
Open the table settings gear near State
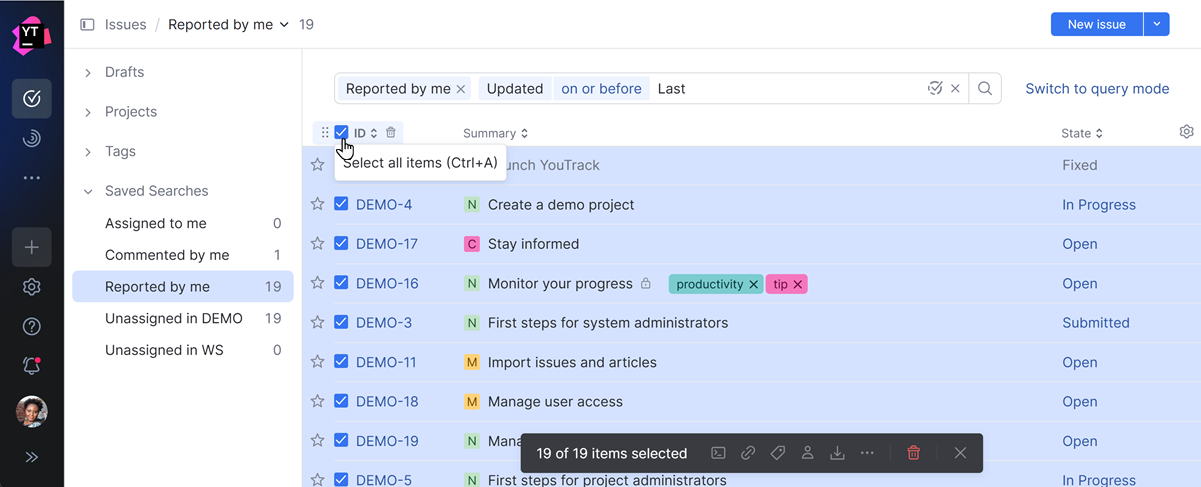(x=1186, y=132)
